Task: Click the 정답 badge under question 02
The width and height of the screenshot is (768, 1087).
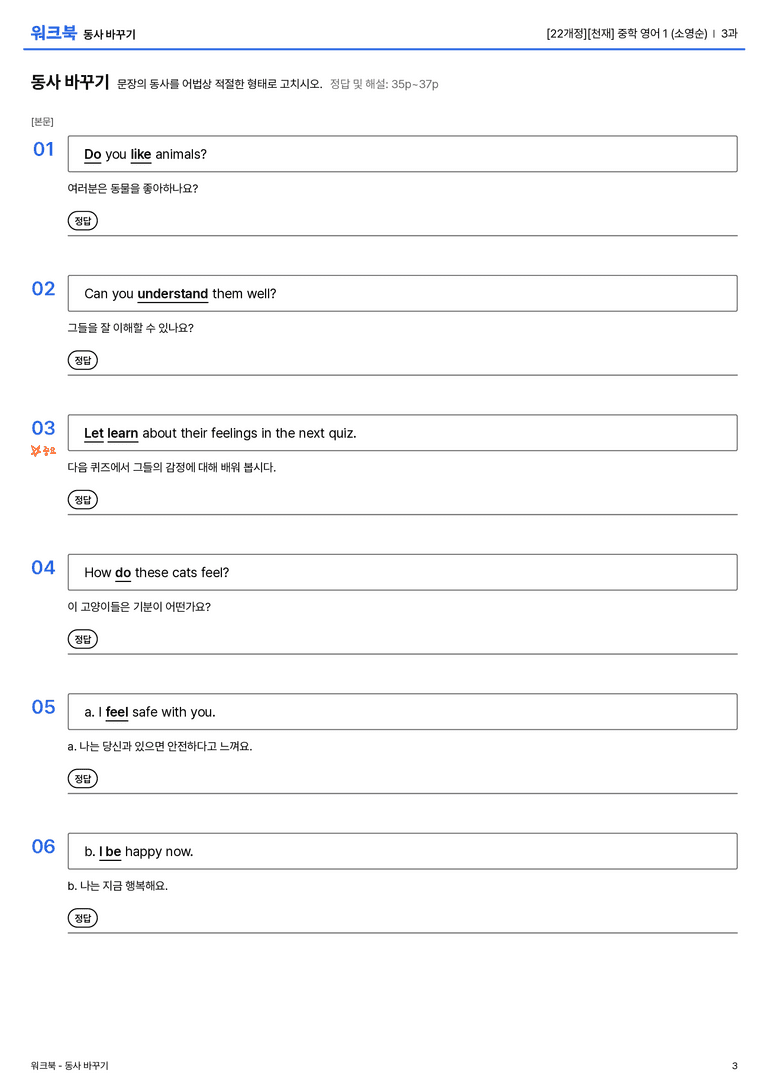Action: (82, 360)
